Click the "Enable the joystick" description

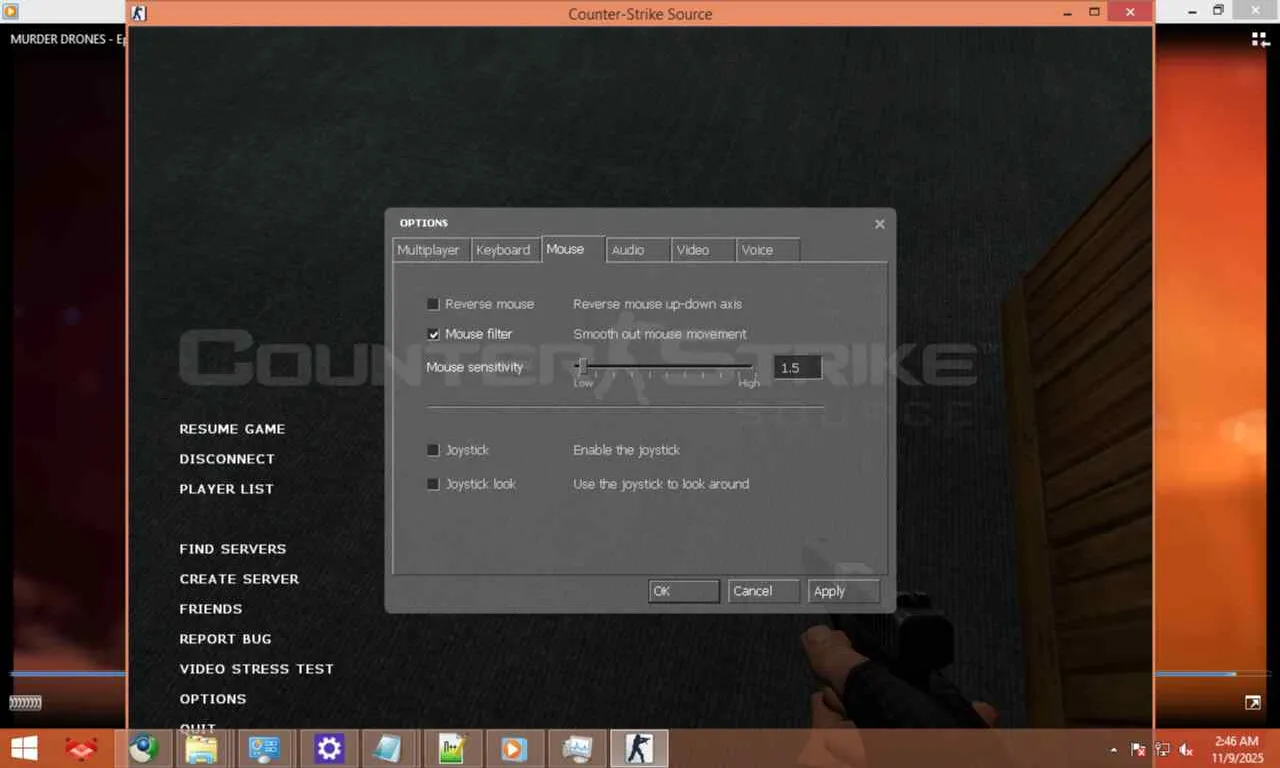coord(626,450)
